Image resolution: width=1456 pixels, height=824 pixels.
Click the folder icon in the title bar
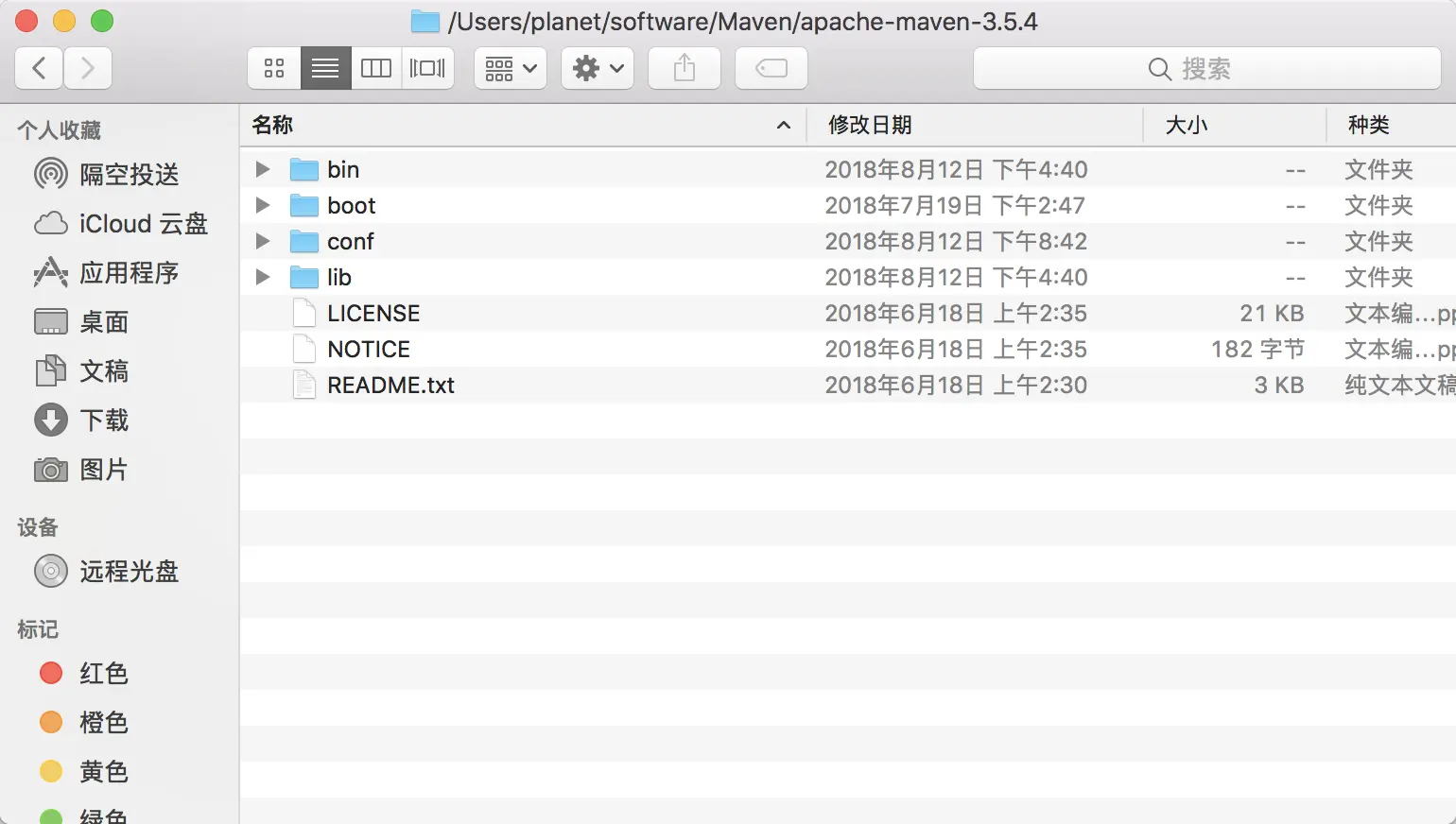click(x=425, y=21)
